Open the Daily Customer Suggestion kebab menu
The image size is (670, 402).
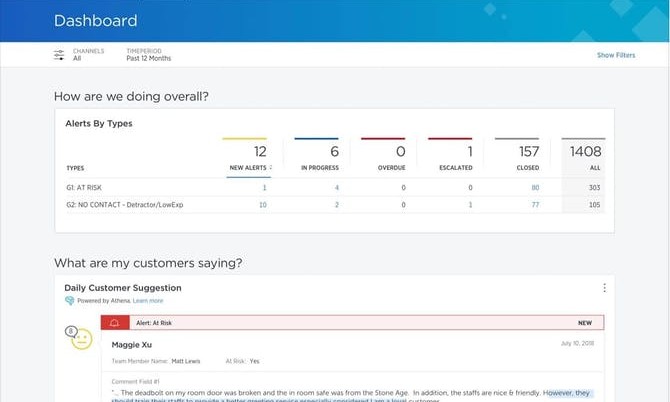(604, 288)
